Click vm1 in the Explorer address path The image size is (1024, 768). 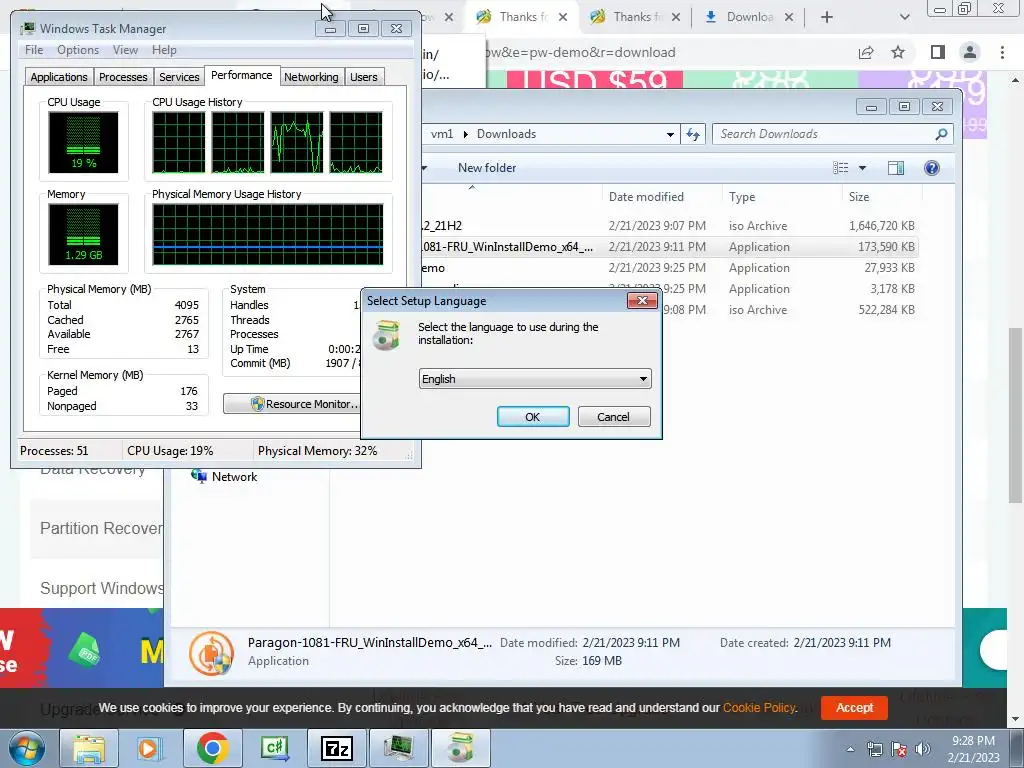(x=441, y=134)
